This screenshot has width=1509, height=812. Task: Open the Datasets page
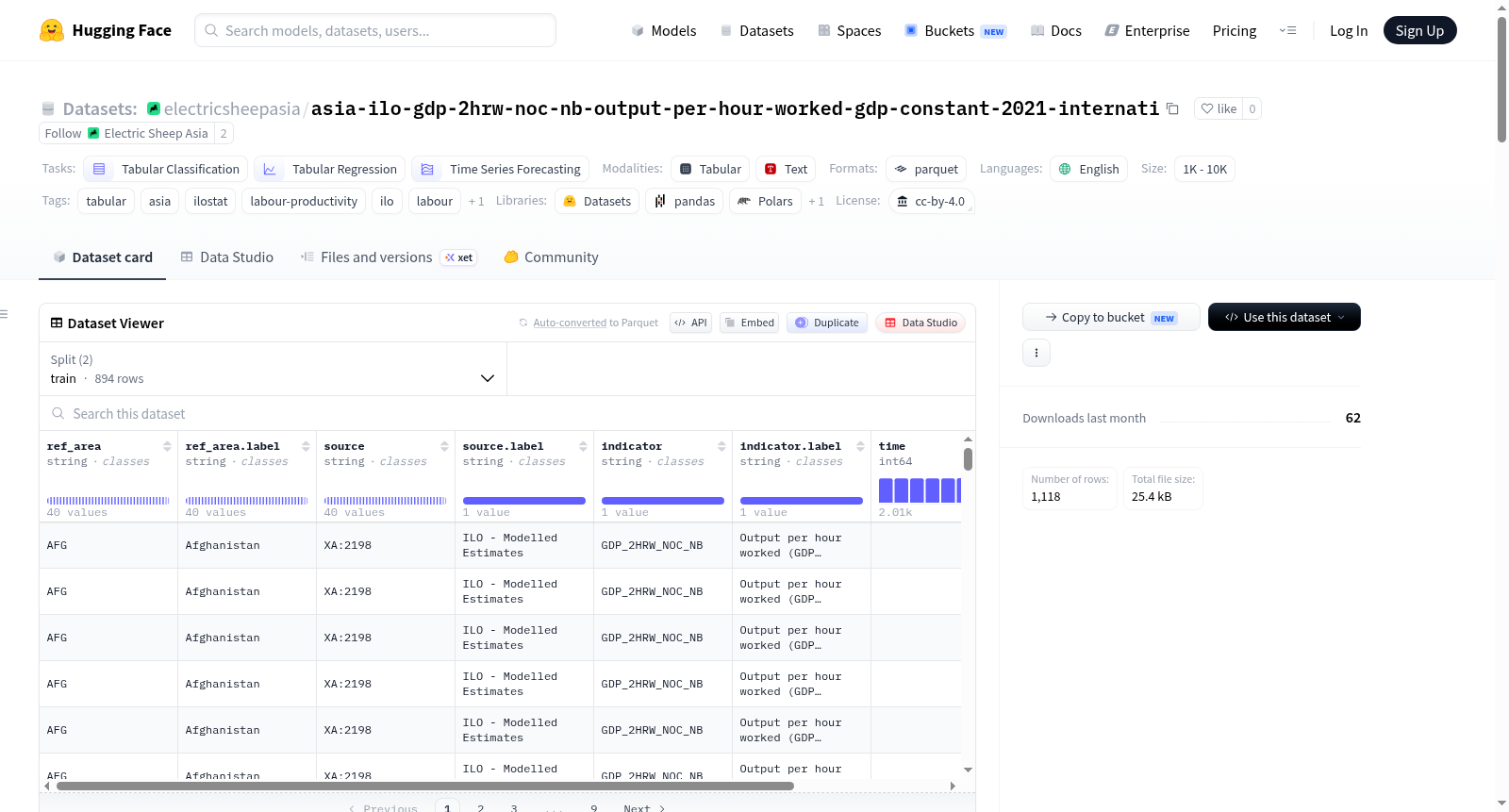757,30
